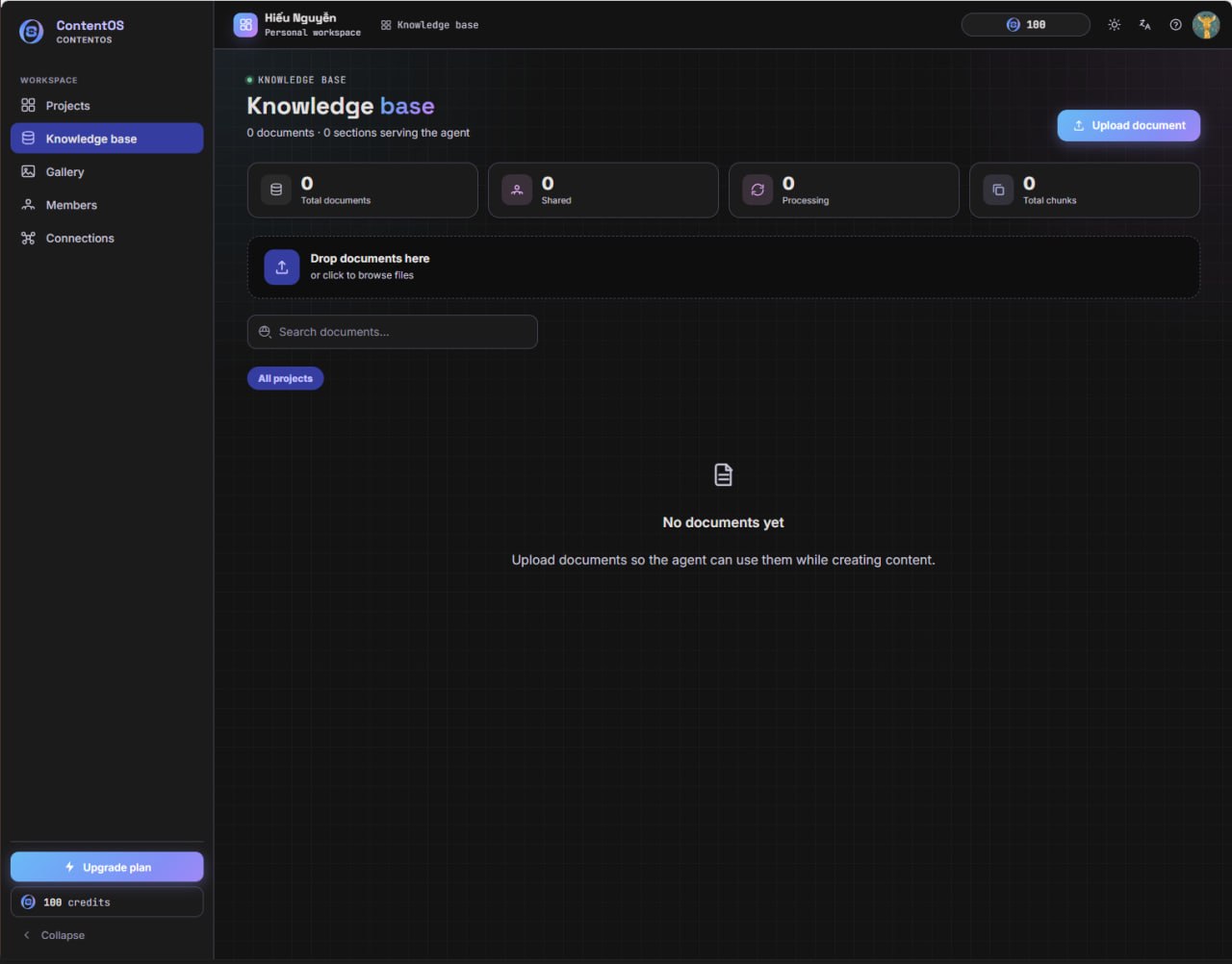The width and height of the screenshot is (1232, 964).
Task: Click the 'Processing' label
Action: click(806, 200)
